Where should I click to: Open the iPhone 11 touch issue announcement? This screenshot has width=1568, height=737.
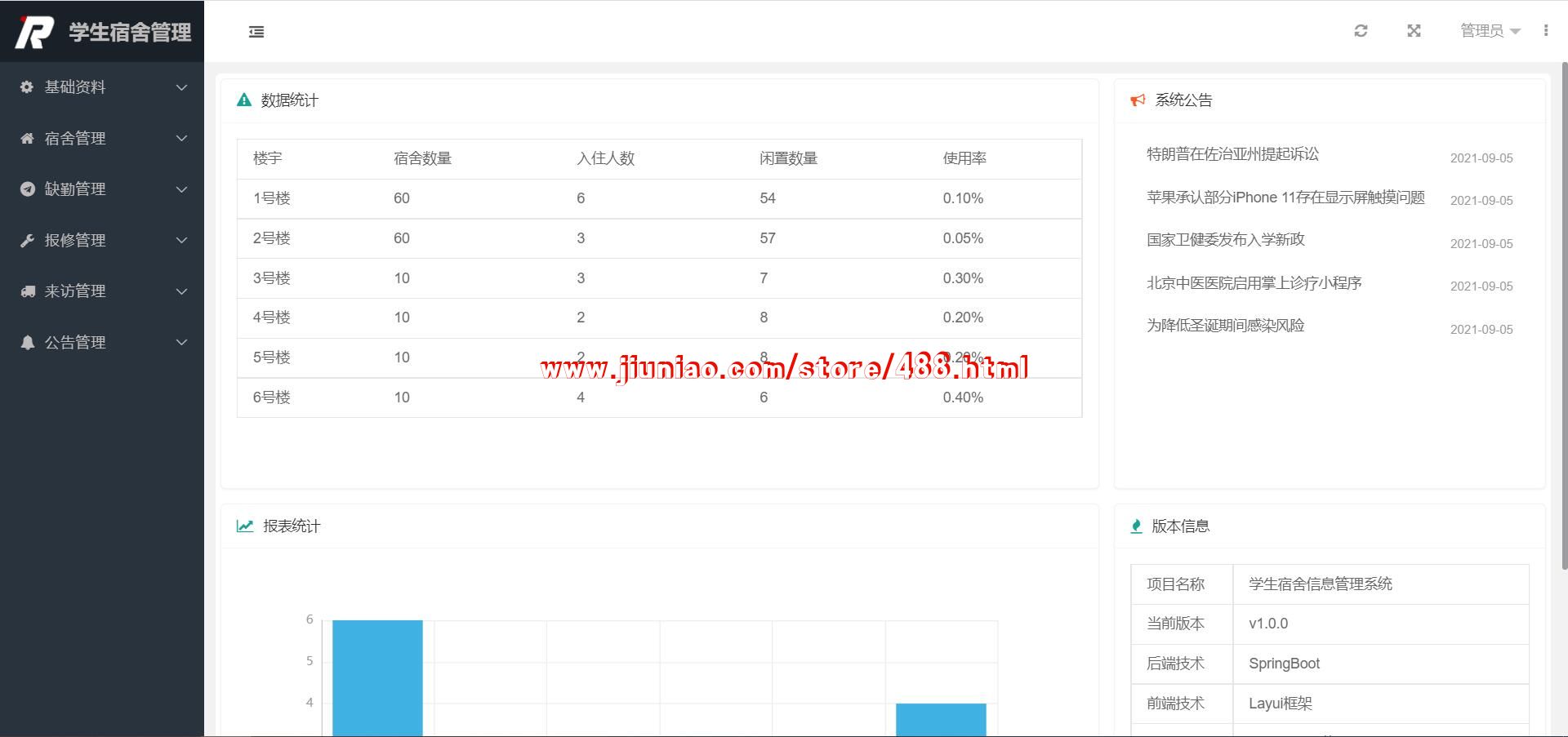[x=1285, y=198]
